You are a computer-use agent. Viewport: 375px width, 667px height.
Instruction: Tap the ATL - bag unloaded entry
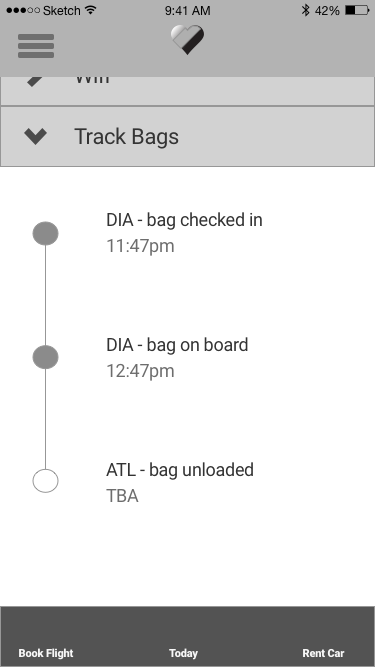click(179, 482)
